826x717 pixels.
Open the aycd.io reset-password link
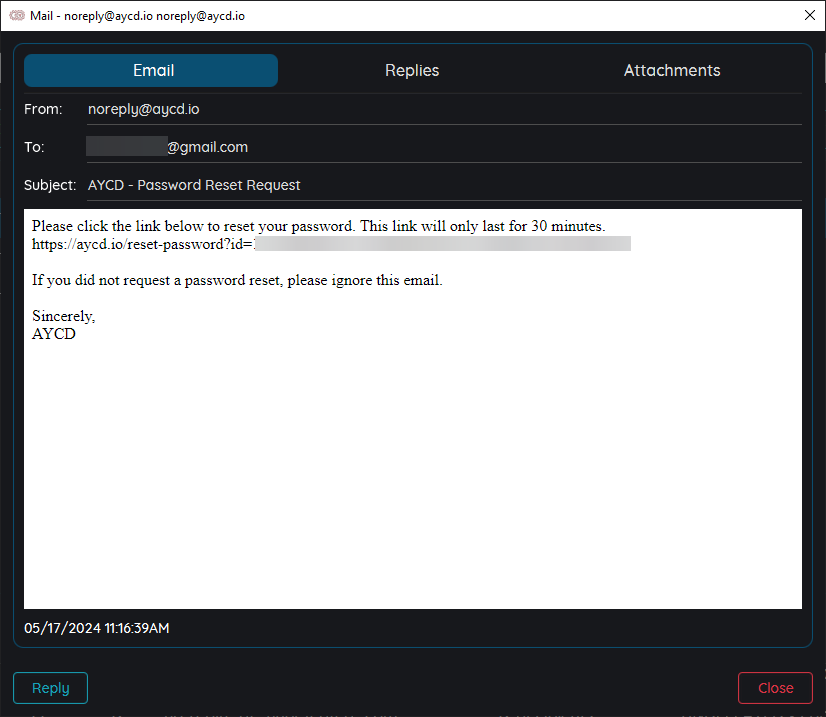click(331, 244)
